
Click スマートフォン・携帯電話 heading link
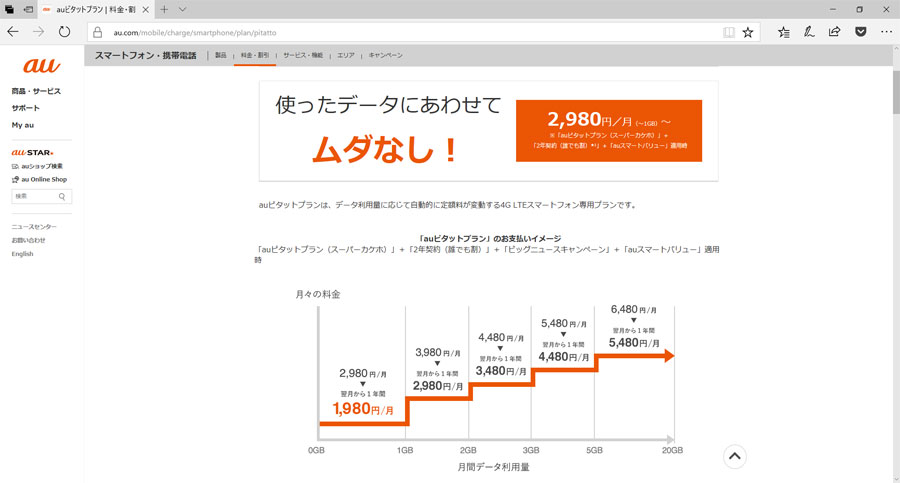(x=145, y=55)
